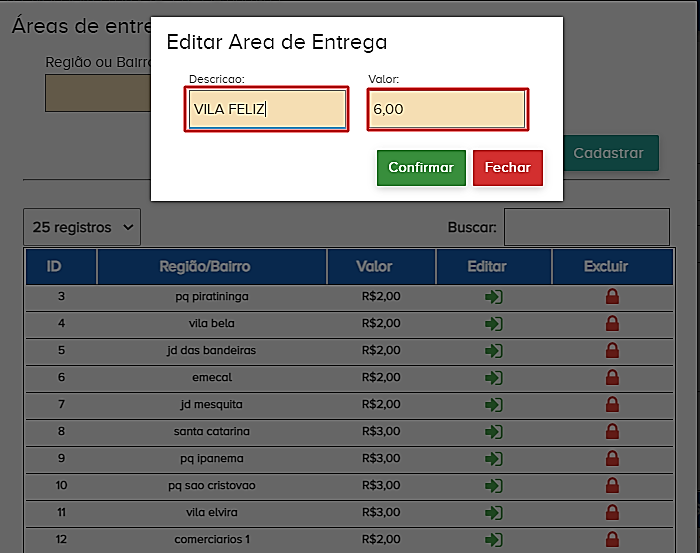700x553 pixels.
Task: Sort table by Valor column header
Action: point(380,267)
